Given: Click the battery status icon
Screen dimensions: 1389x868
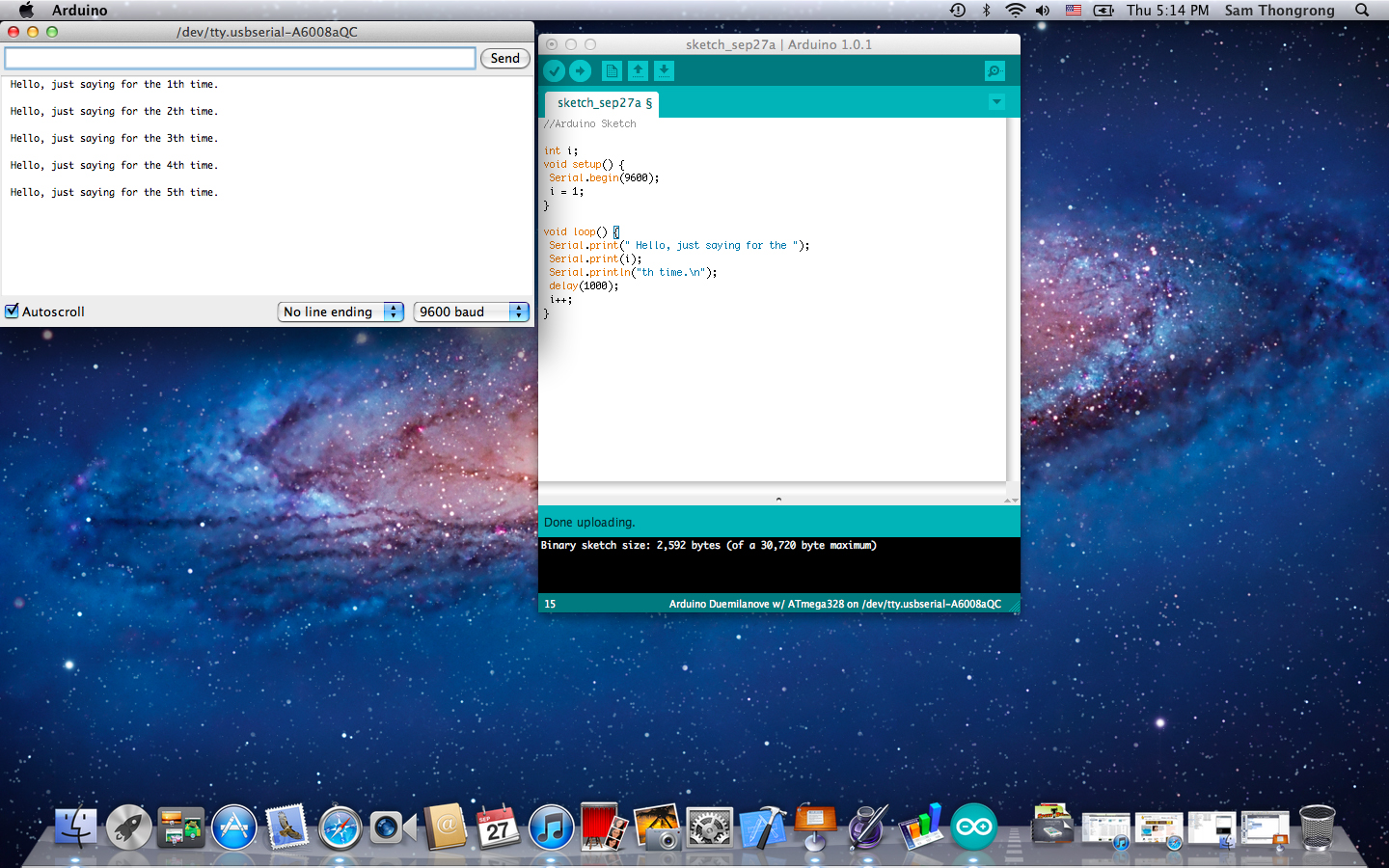Looking at the screenshot, I should pyautogui.click(x=1103, y=11).
